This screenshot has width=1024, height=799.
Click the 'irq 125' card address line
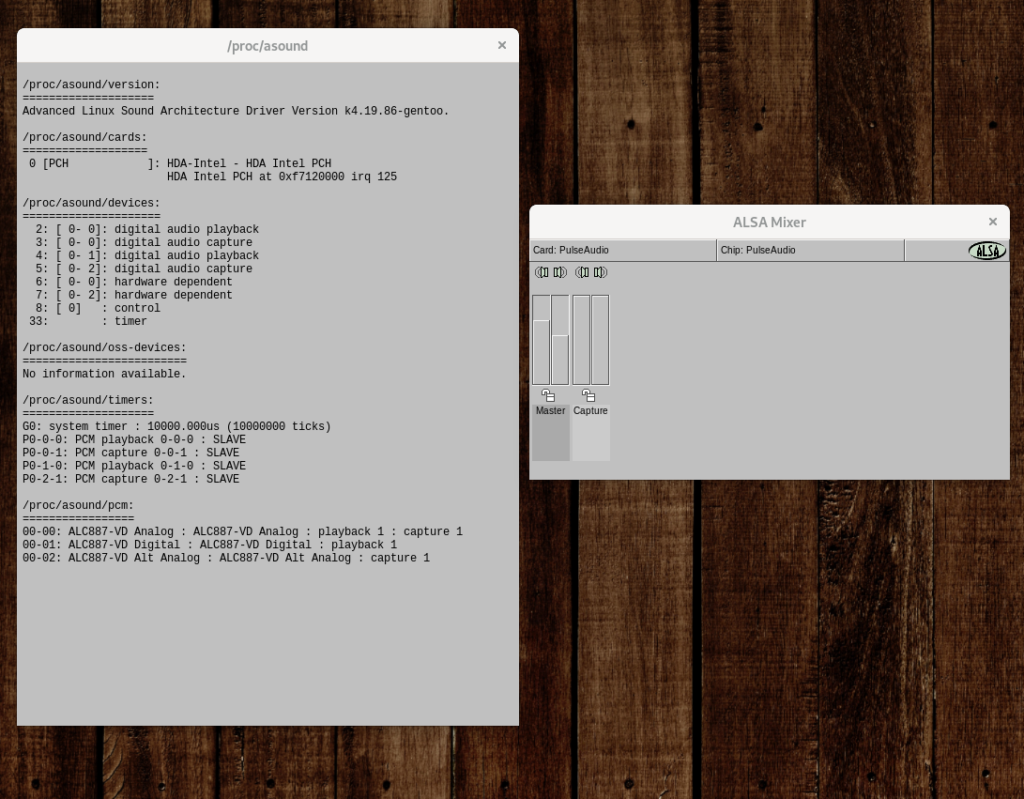281,176
